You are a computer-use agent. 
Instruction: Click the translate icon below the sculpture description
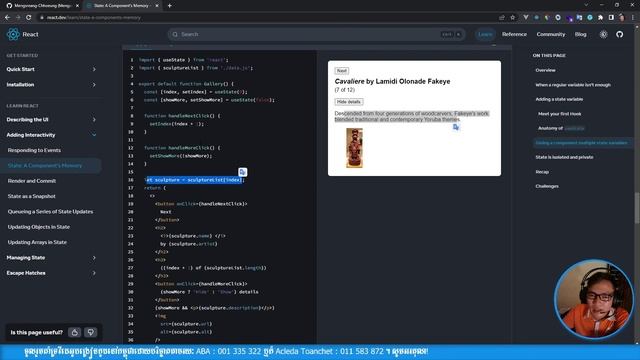pos(456,127)
